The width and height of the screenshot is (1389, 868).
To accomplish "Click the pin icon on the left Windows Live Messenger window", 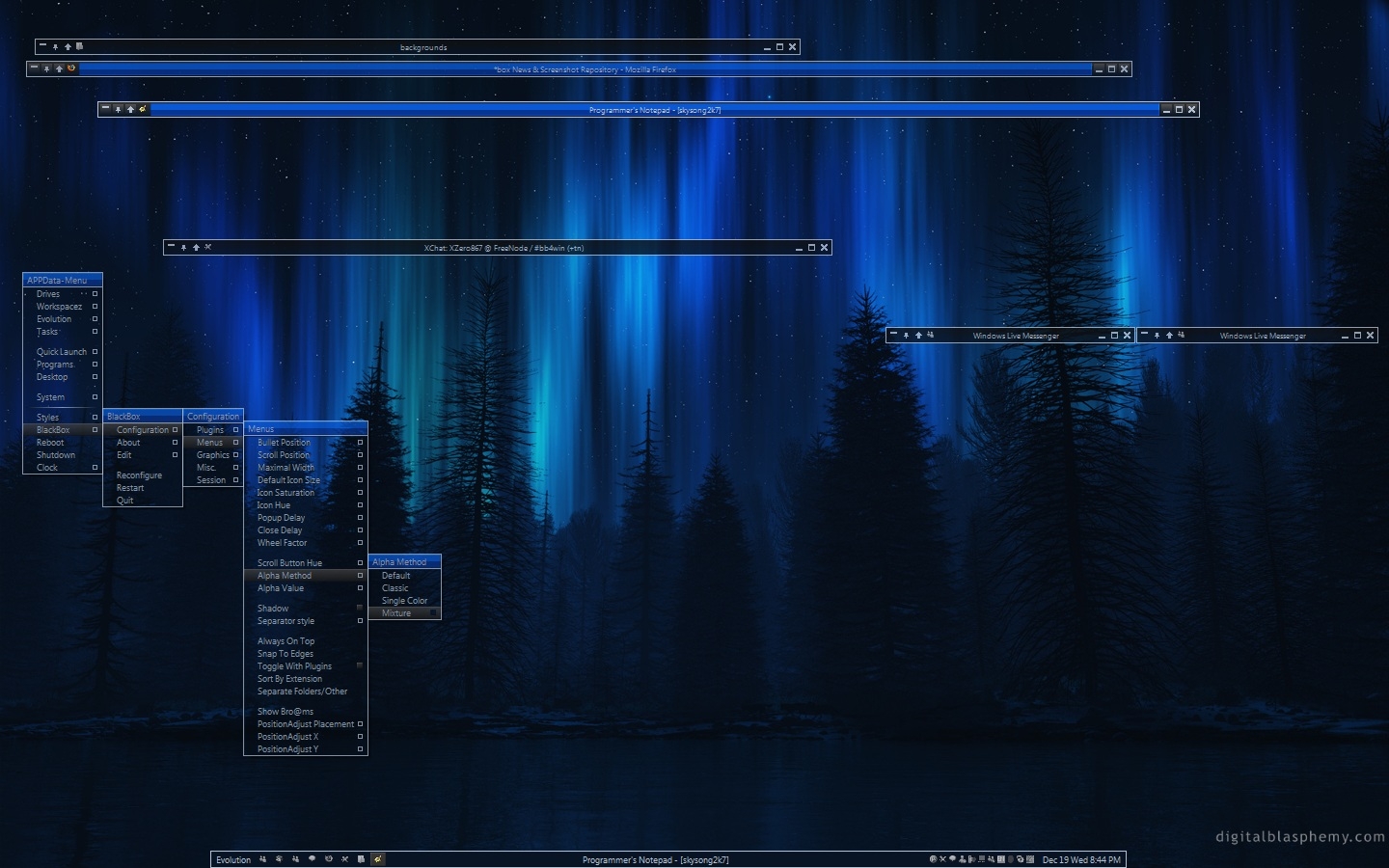I will pos(906,336).
